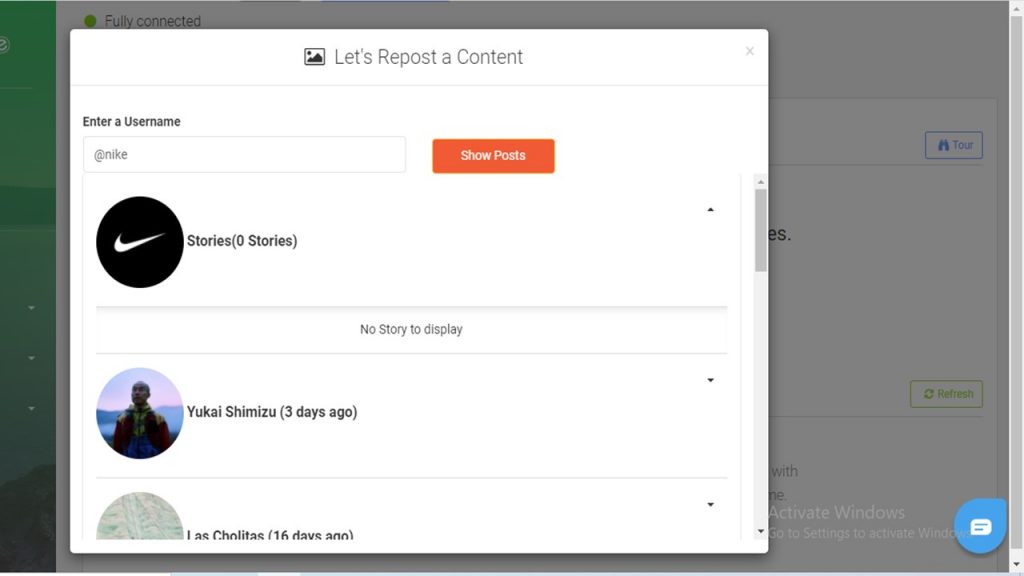
Task: Click the list scrollbar down arrow
Action: coord(760,532)
